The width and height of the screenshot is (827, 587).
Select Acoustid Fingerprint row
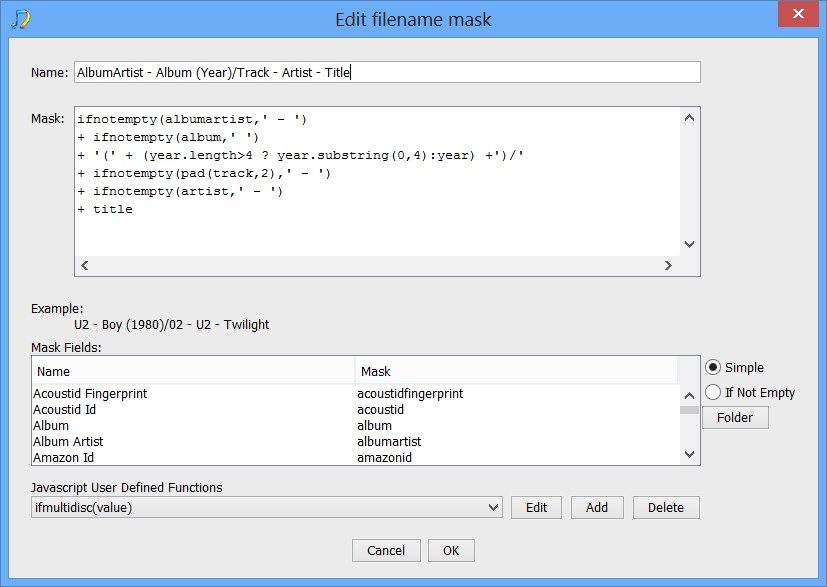click(355, 393)
